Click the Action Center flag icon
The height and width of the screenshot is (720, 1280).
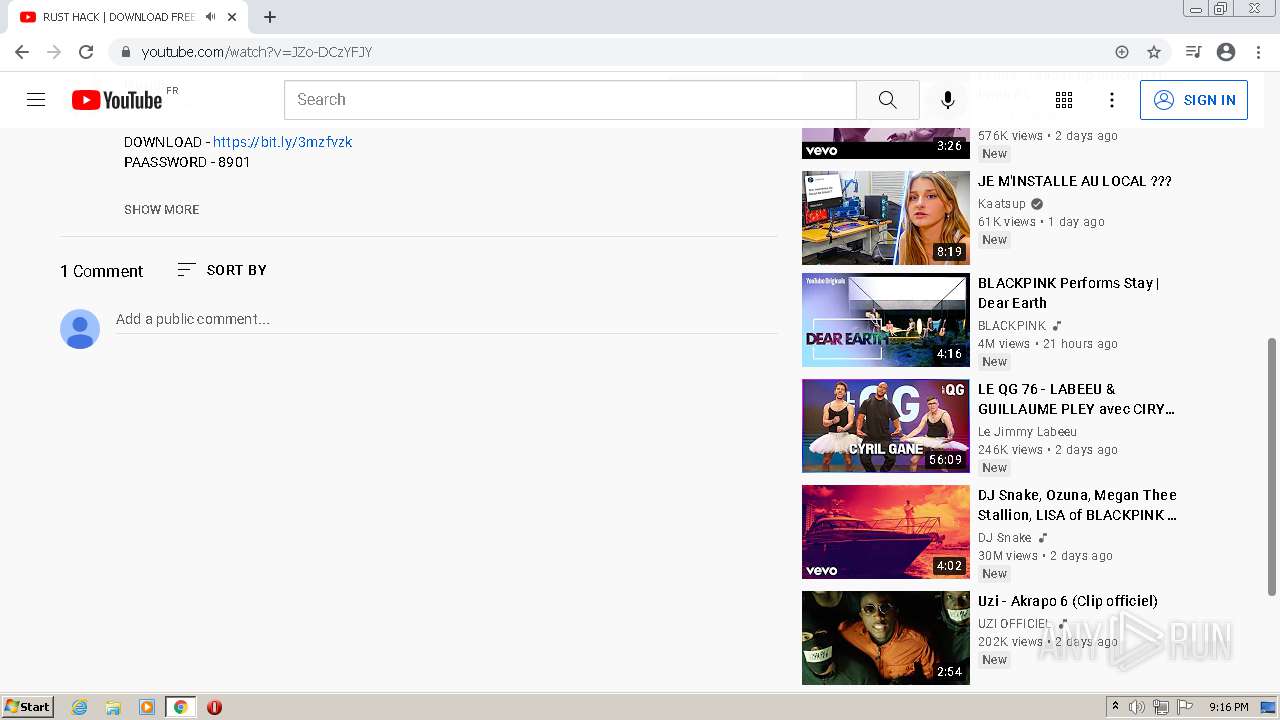(x=1185, y=707)
